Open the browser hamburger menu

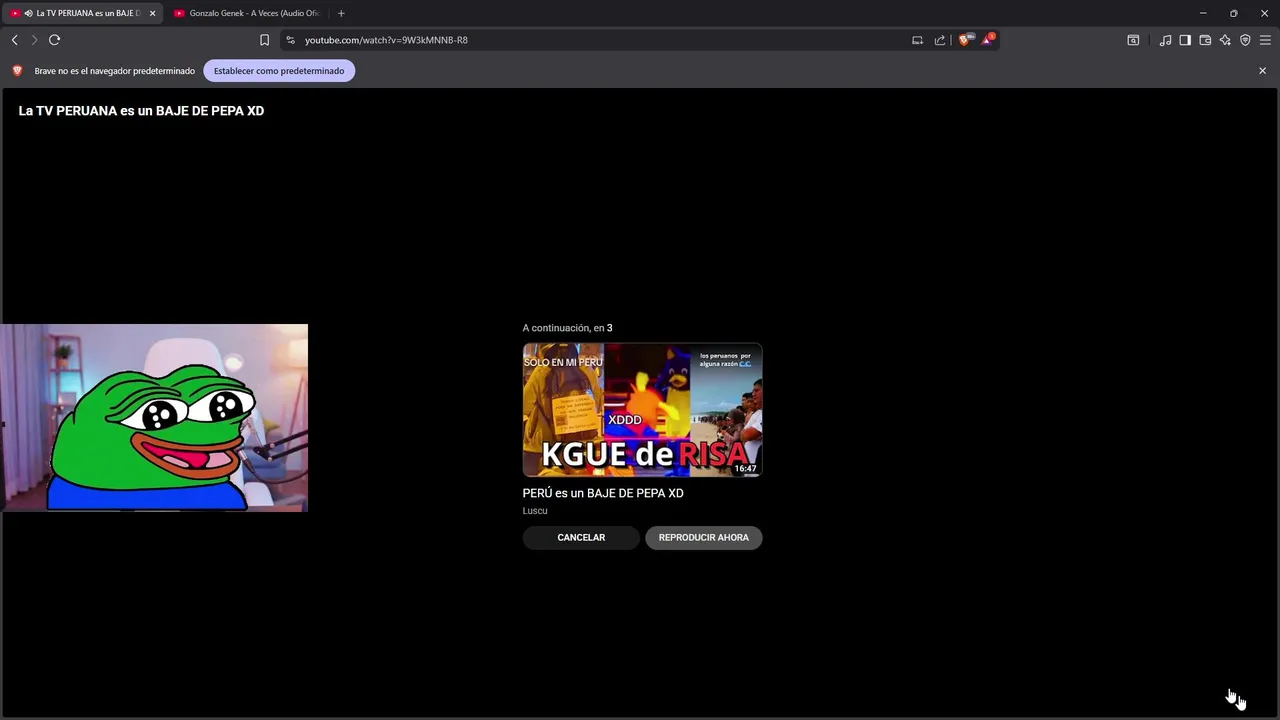[1265, 40]
